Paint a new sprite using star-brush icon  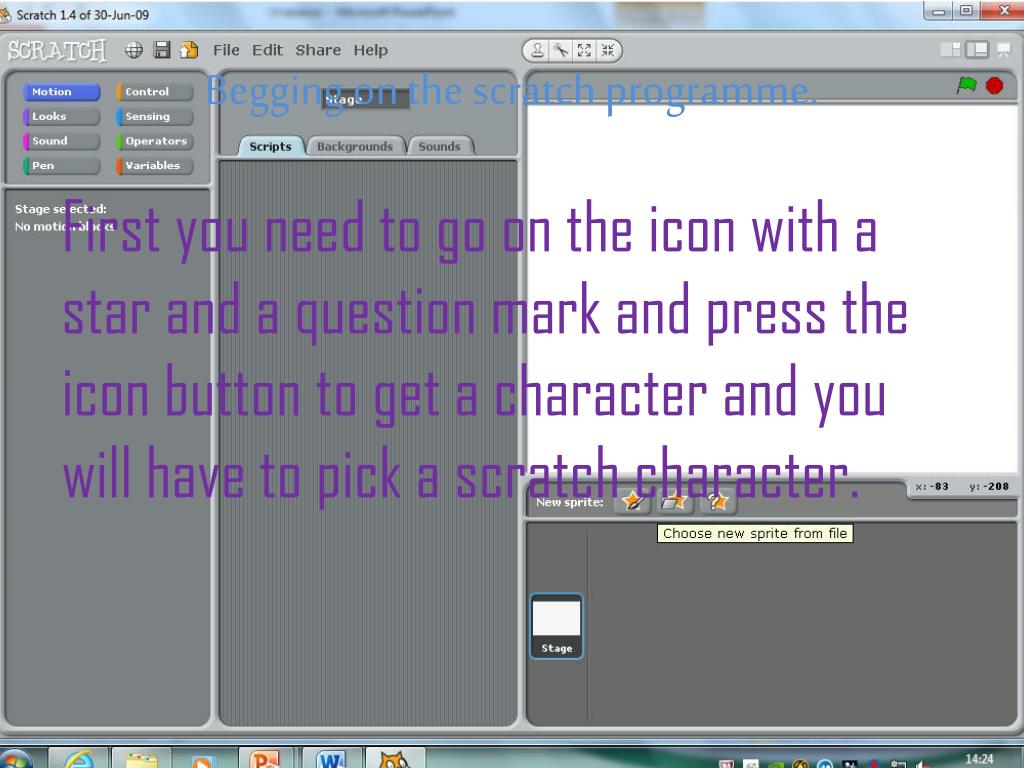click(x=633, y=502)
